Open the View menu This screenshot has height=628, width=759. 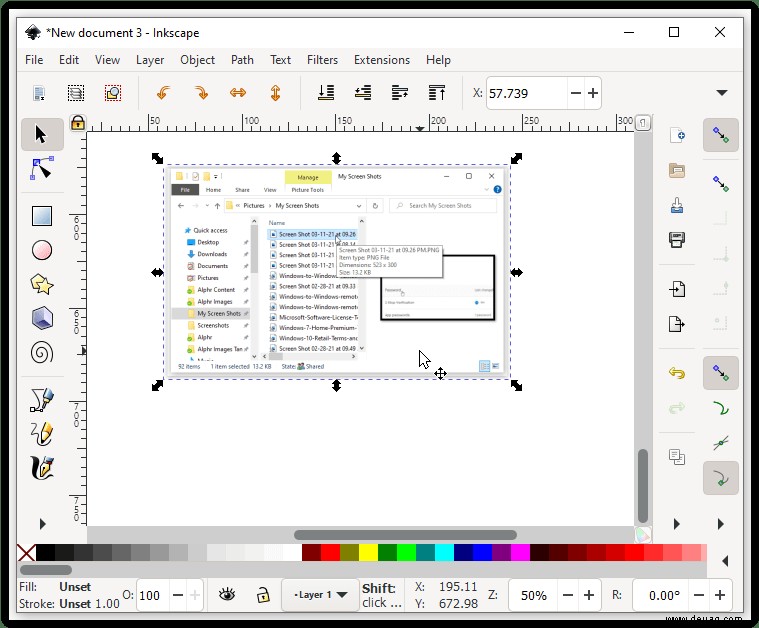[x=107, y=60]
